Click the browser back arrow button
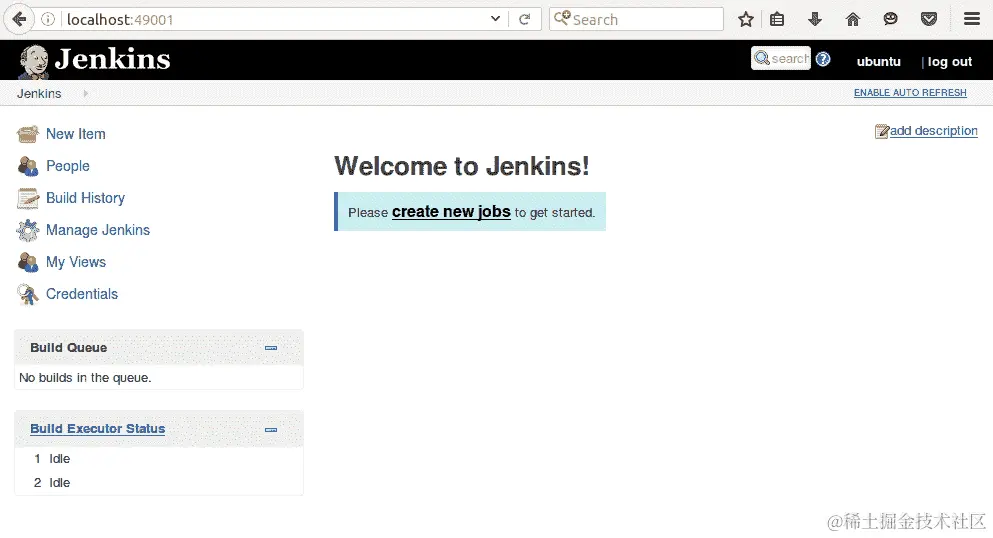This screenshot has height=538, width=993. tap(19, 19)
